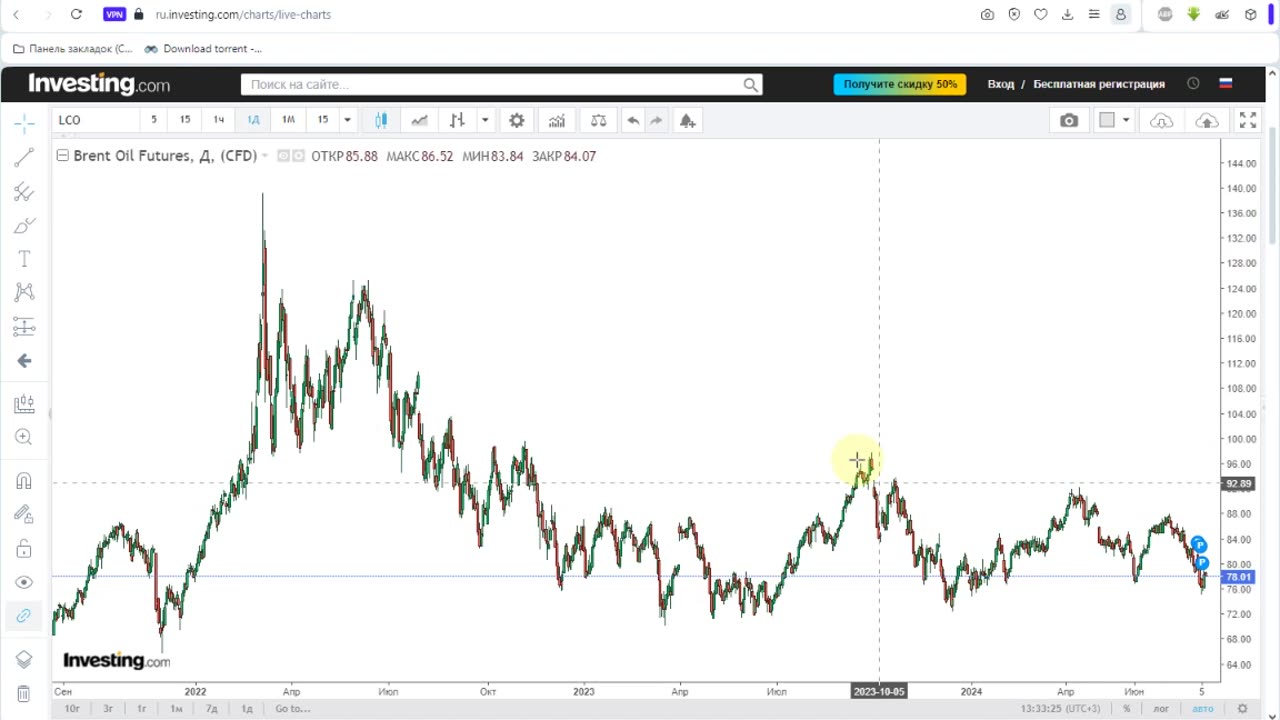Image resolution: width=1280 pixels, height=720 pixels.
Task: Load chart layout from cloud
Action: click(1161, 120)
